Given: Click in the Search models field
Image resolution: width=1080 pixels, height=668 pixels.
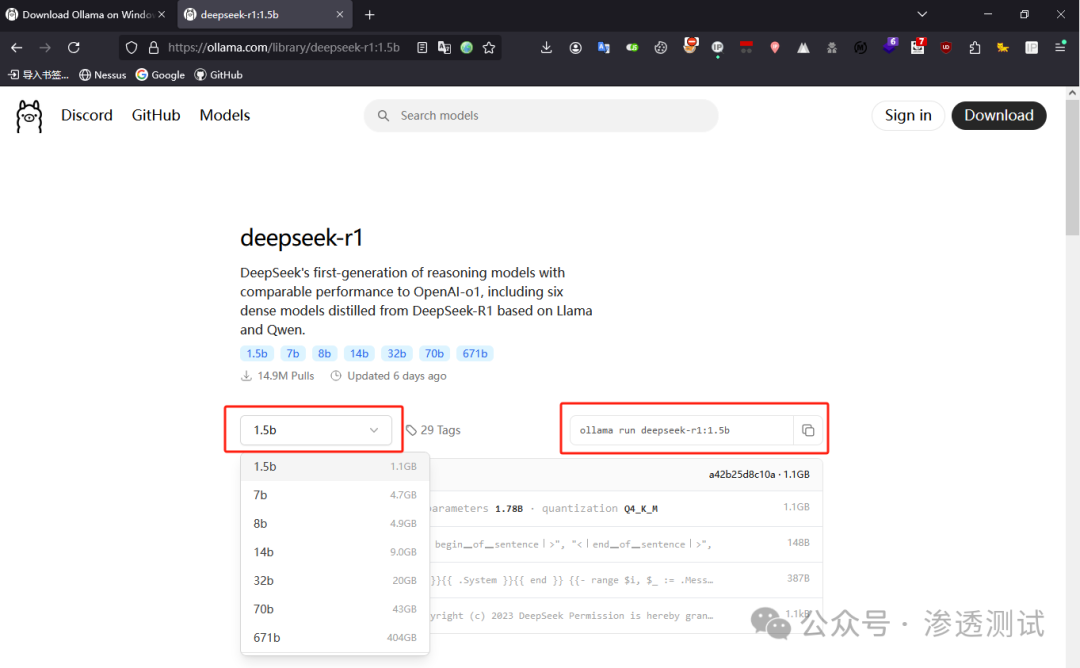Looking at the screenshot, I should [x=541, y=116].
